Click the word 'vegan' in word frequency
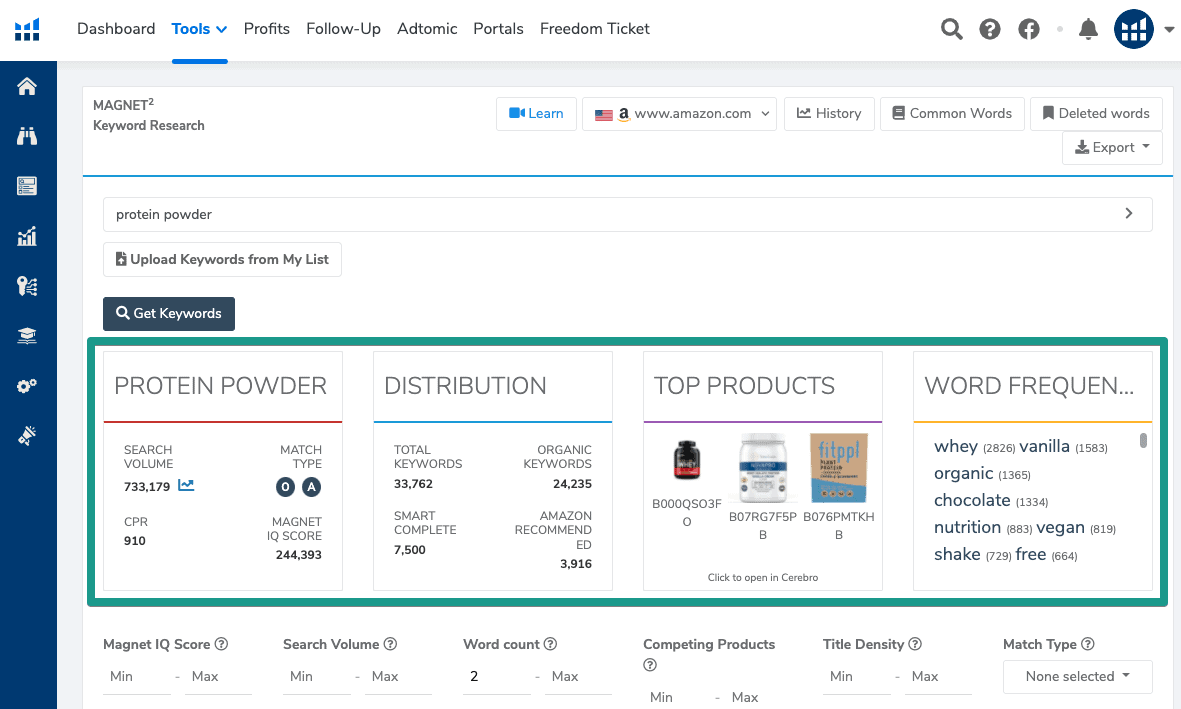The image size is (1181, 709). pos(1060,527)
